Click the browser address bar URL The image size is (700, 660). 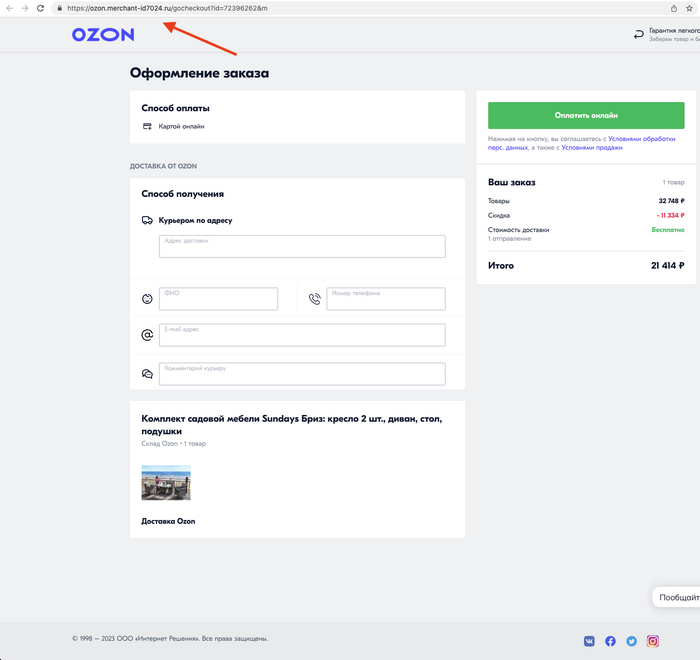point(167,8)
